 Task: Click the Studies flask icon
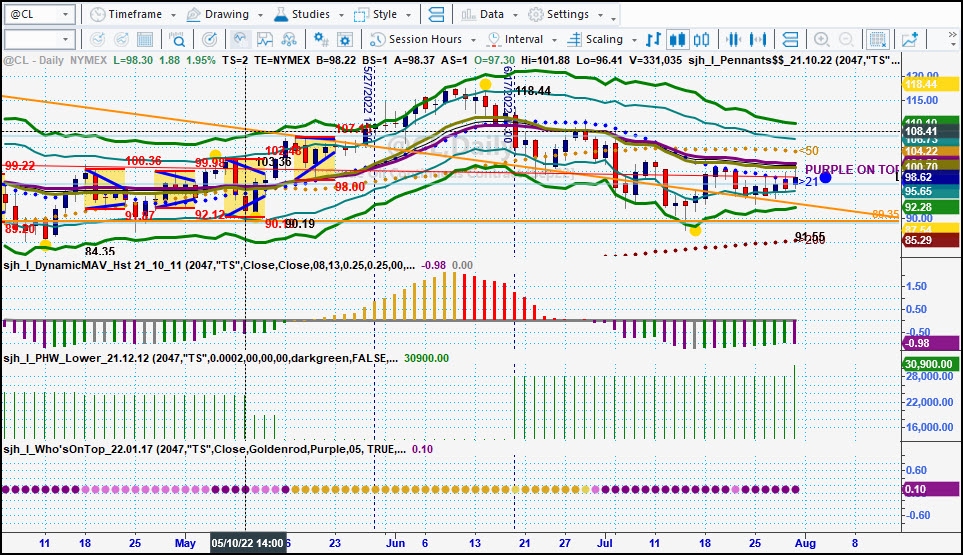pyautogui.click(x=281, y=14)
